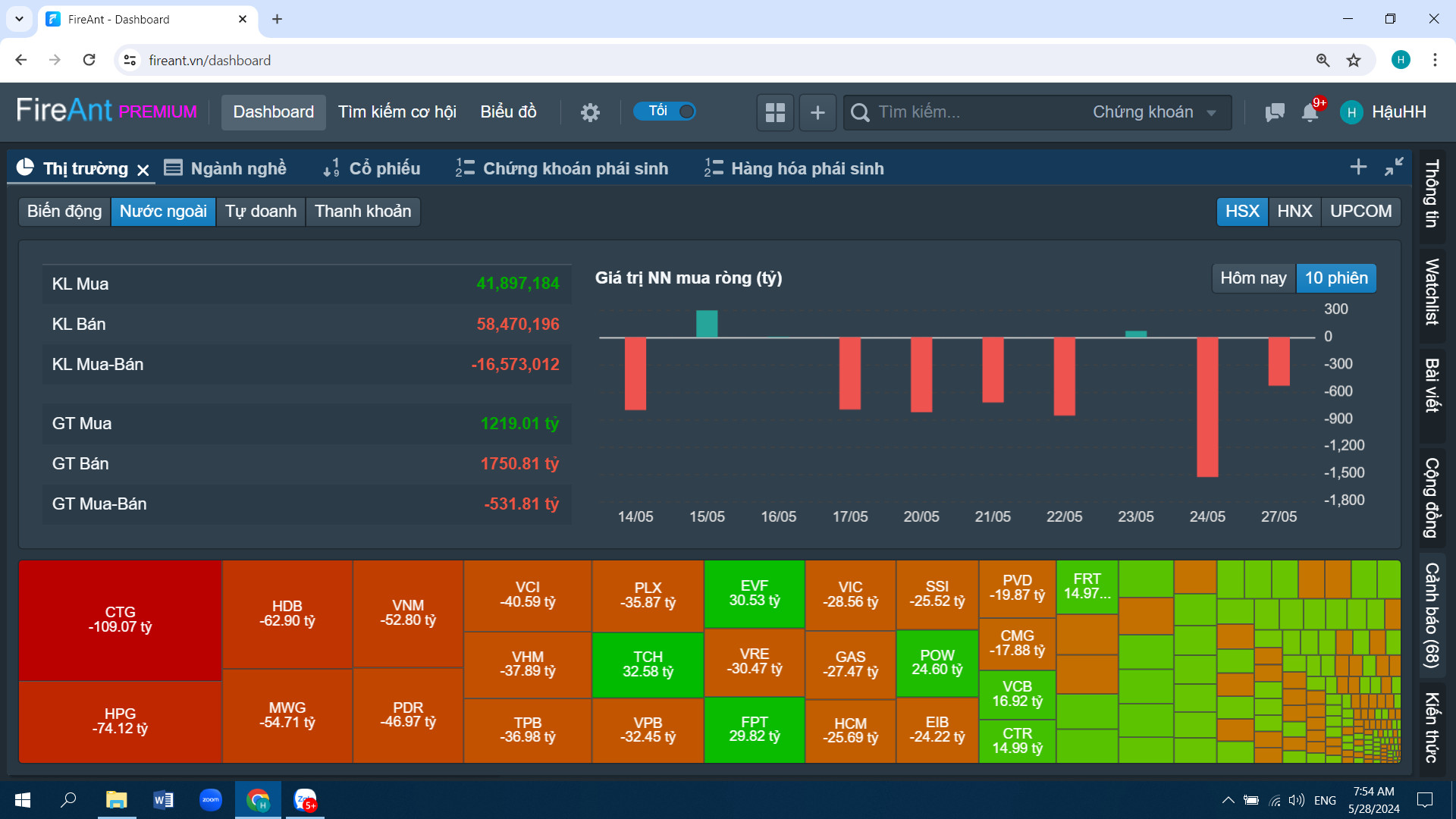Open Tìm kiếm cơ hội menu
The image size is (1456, 819).
[x=397, y=112]
